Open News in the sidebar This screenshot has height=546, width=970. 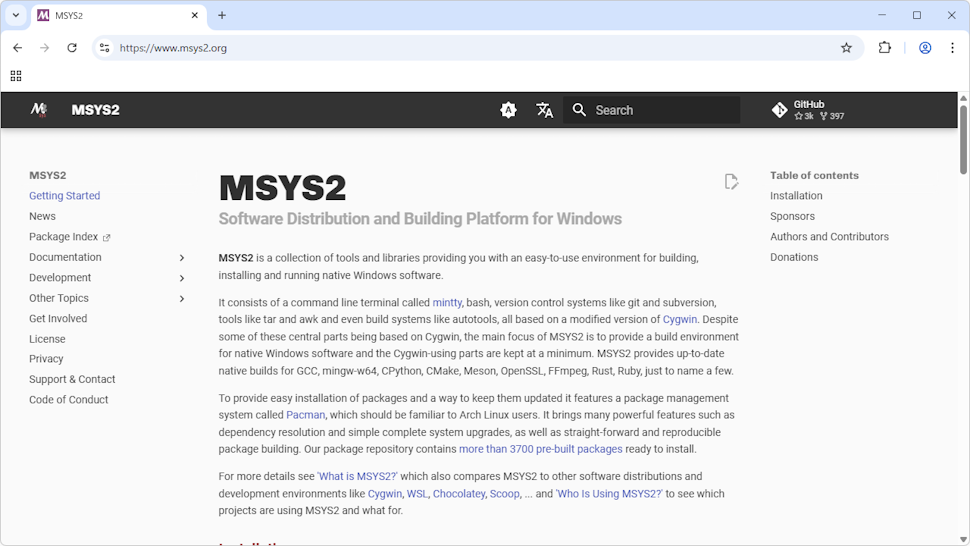pyautogui.click(x=42, y=216)
